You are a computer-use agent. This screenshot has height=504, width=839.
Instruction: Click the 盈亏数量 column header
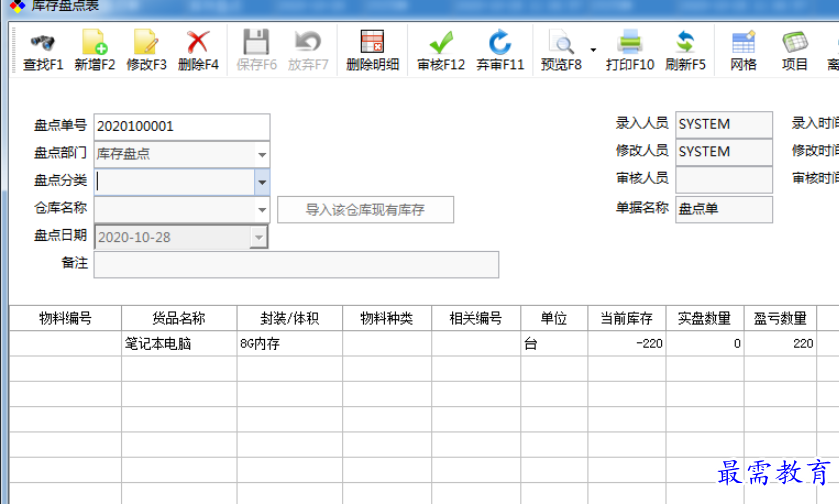(780, 318)
